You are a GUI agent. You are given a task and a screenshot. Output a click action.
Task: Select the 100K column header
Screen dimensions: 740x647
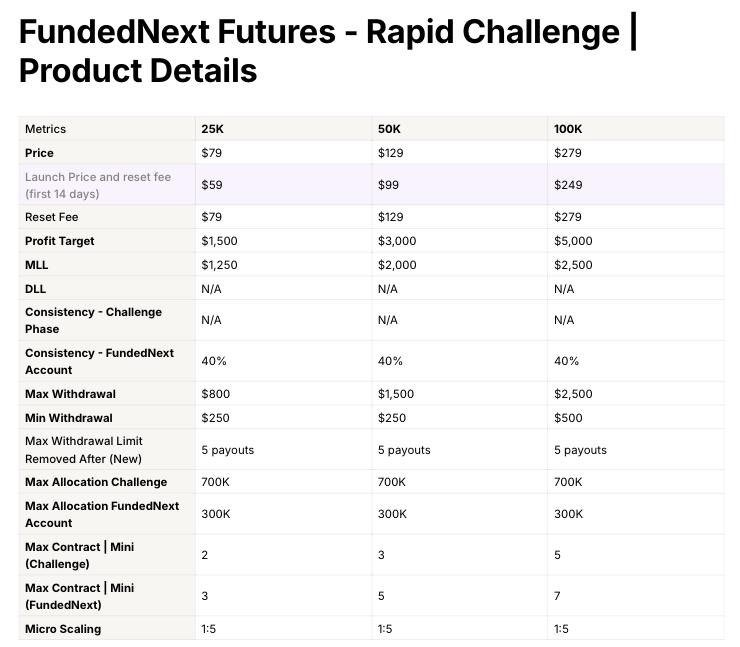pyautogui.click(x=568, y=129)
